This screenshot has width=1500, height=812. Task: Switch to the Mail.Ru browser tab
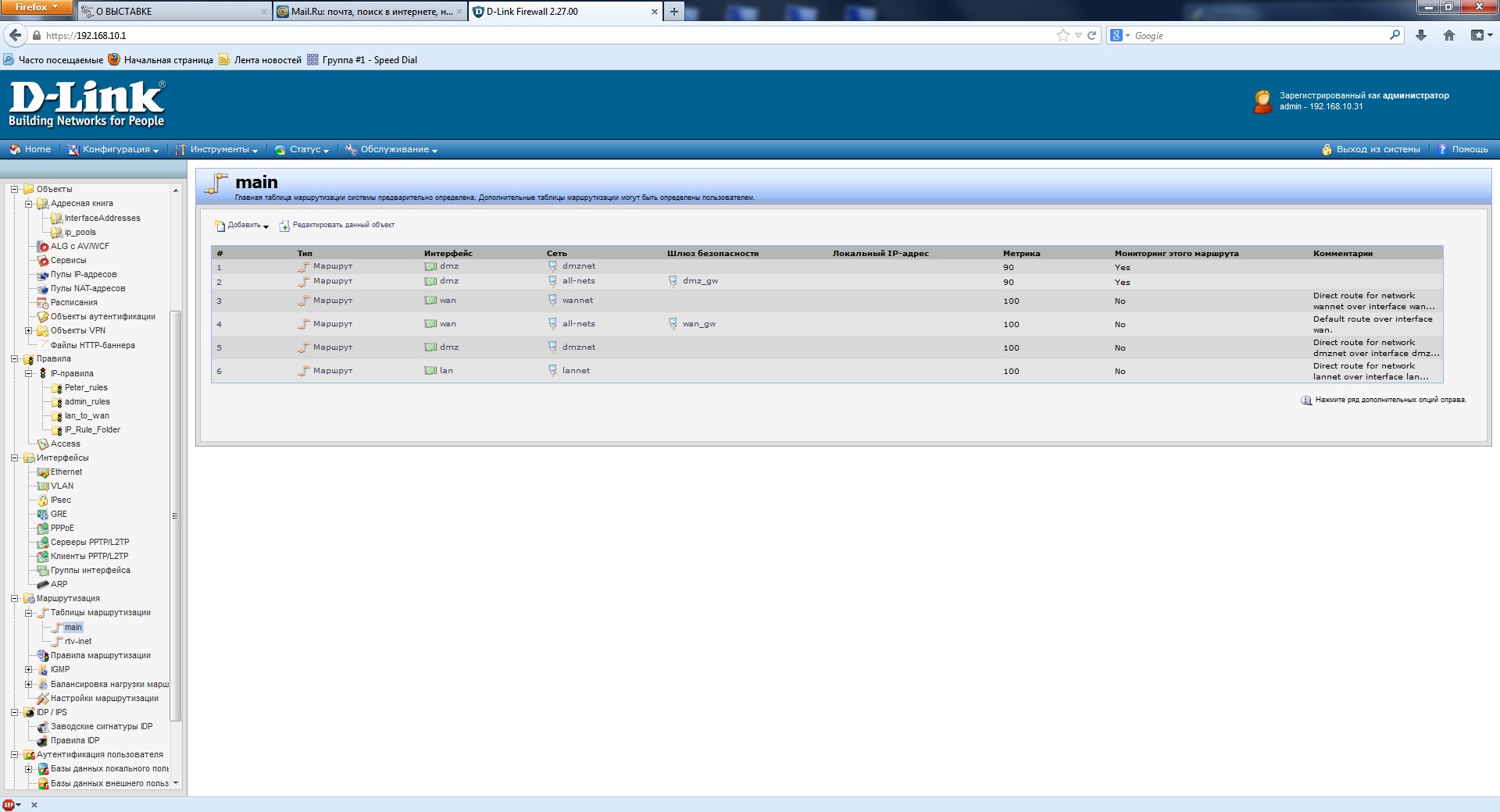[x=371, y=12]
